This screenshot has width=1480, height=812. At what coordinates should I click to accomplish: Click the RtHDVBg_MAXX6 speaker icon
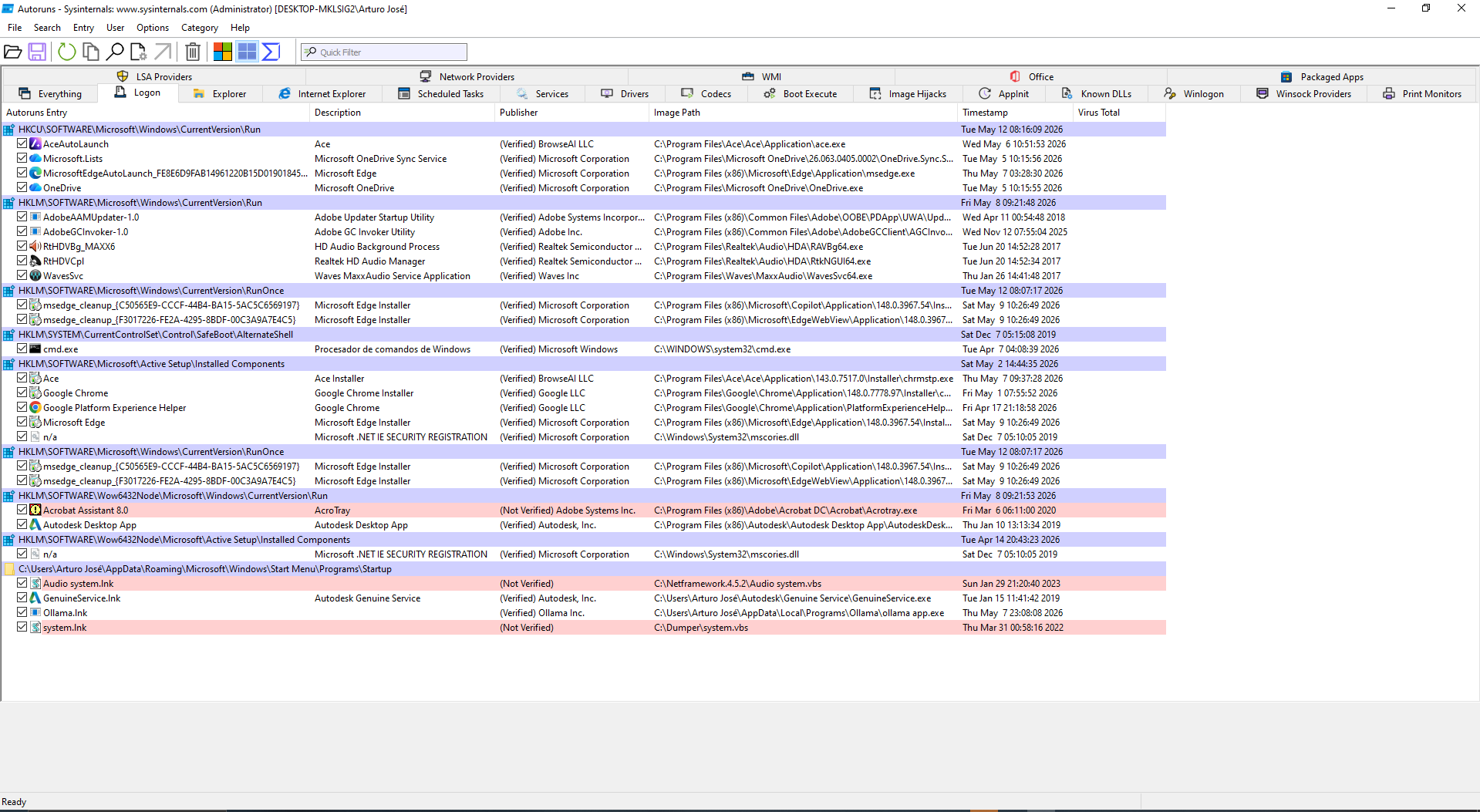(x=35, y=246)
